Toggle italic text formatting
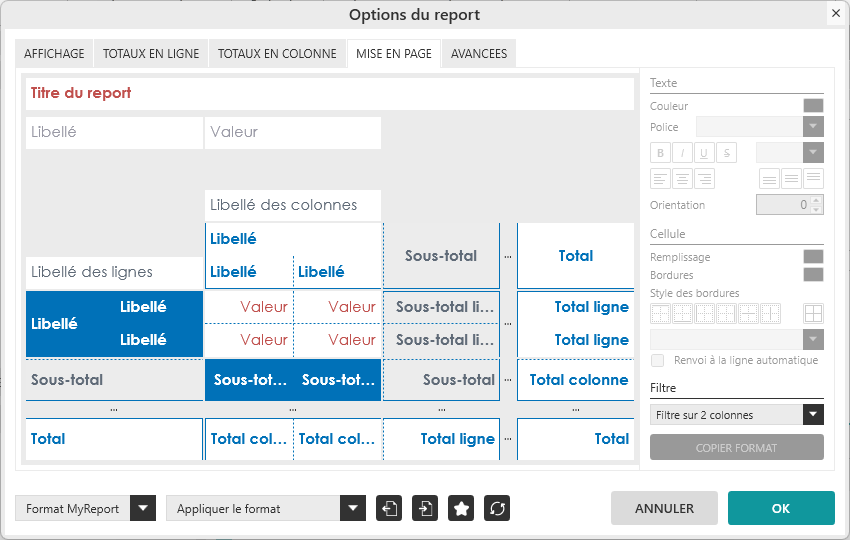 point(682,153)
